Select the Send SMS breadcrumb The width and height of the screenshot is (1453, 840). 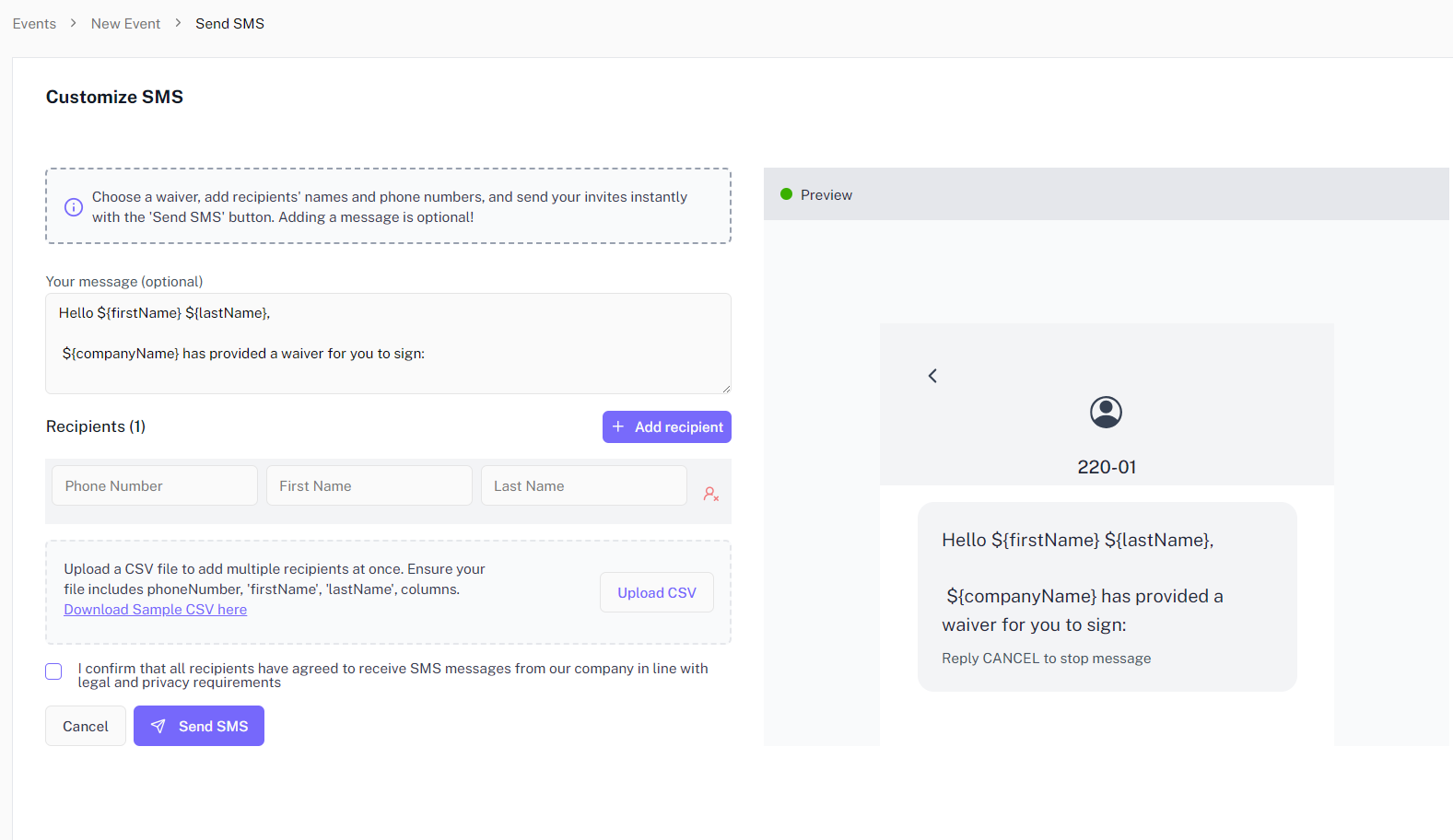click(229, 24)
